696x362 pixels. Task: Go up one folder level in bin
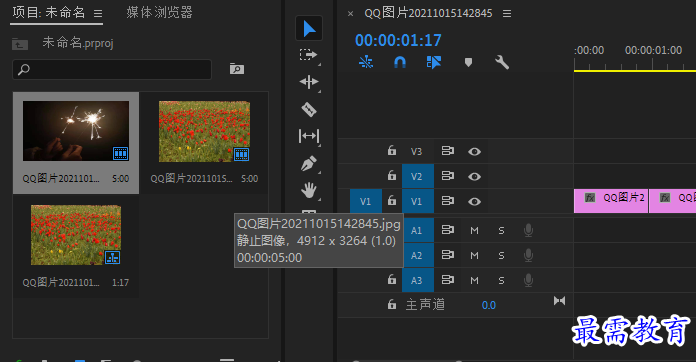point(20,44)
